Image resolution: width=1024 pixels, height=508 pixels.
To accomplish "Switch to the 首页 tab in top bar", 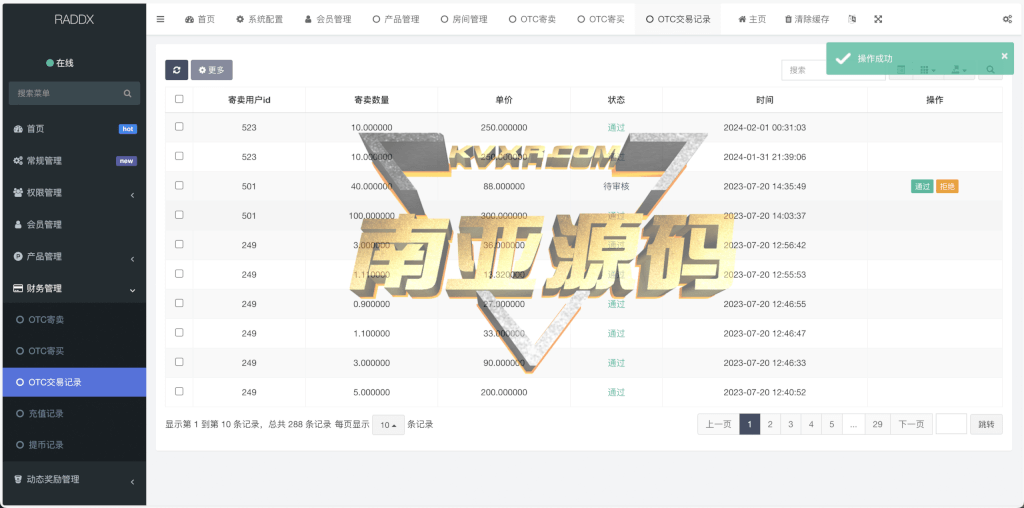I will point(200,19).
